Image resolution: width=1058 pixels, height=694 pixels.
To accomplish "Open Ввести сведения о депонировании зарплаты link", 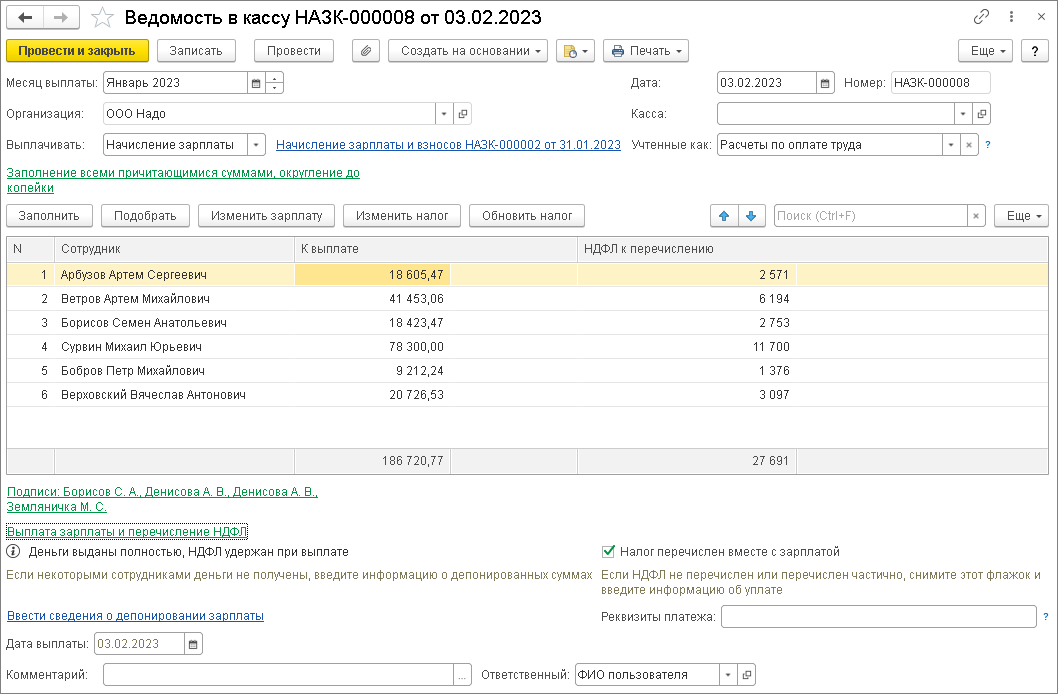I will click(135, 616).
